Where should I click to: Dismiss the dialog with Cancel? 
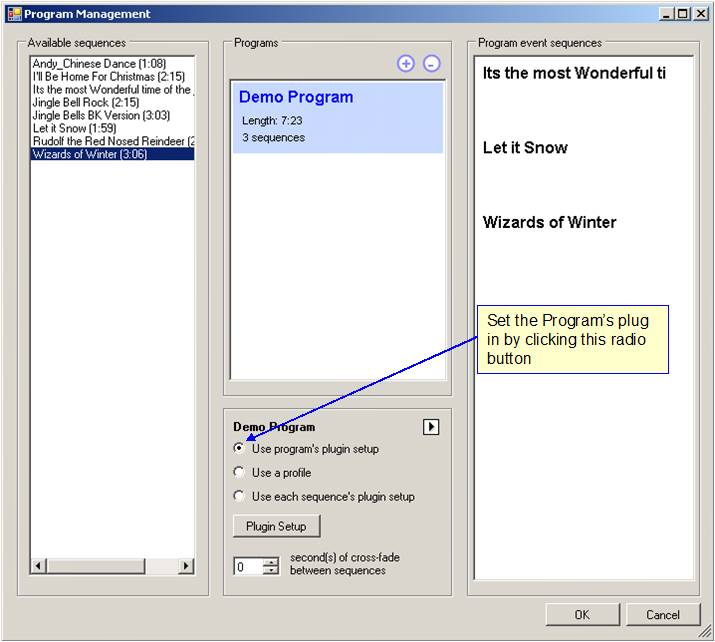pyautogui.click(x=663, y=615)
